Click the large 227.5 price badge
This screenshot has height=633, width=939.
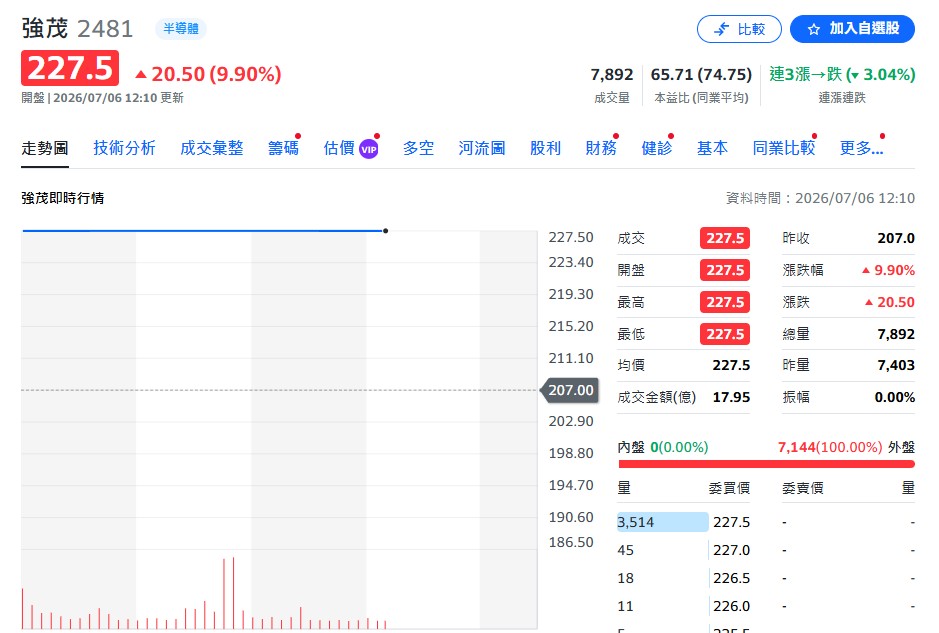[70, 68]
